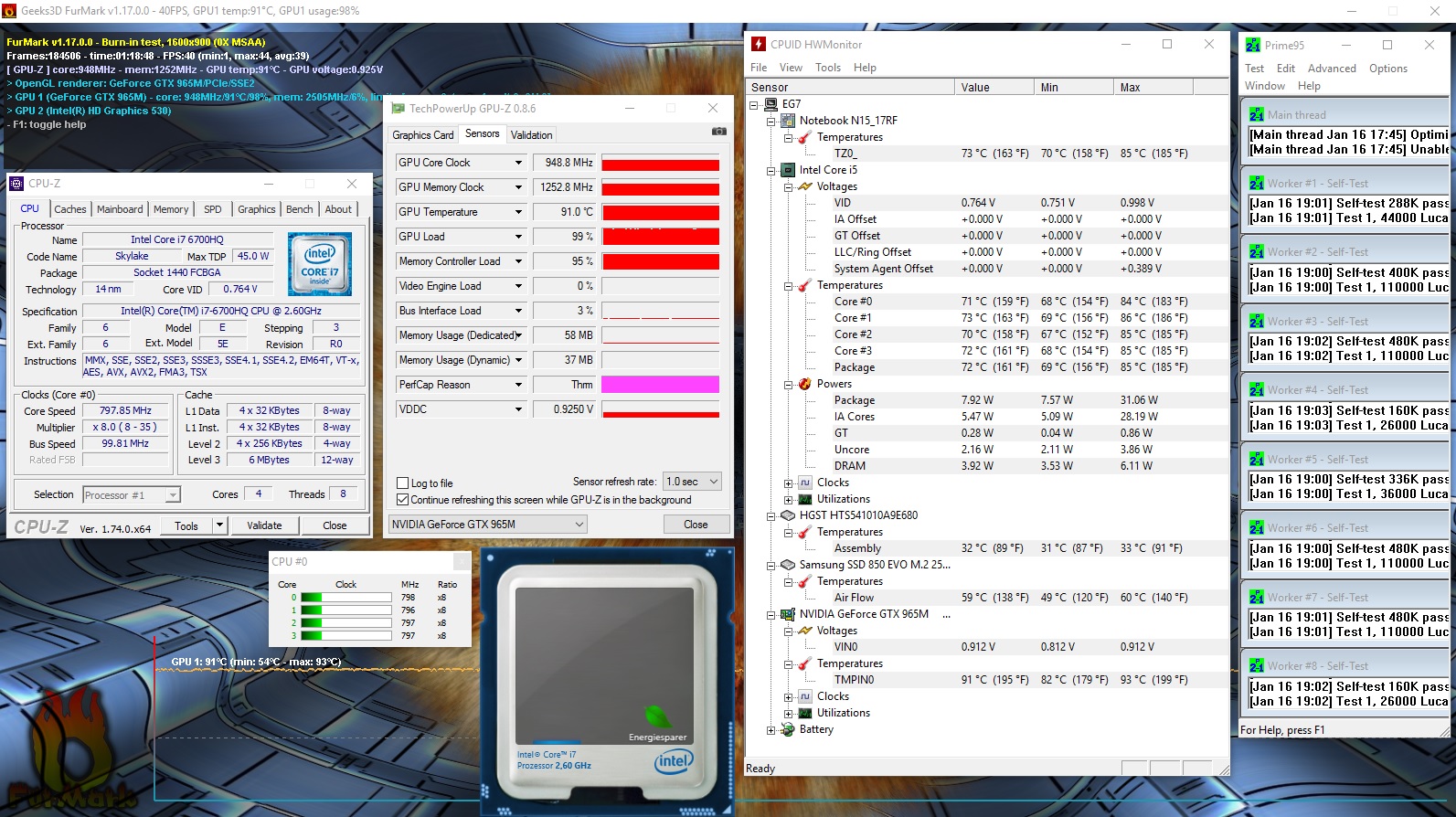
Task: Click the Validate button in CPU-Z
Action: (x=264, y=525)
